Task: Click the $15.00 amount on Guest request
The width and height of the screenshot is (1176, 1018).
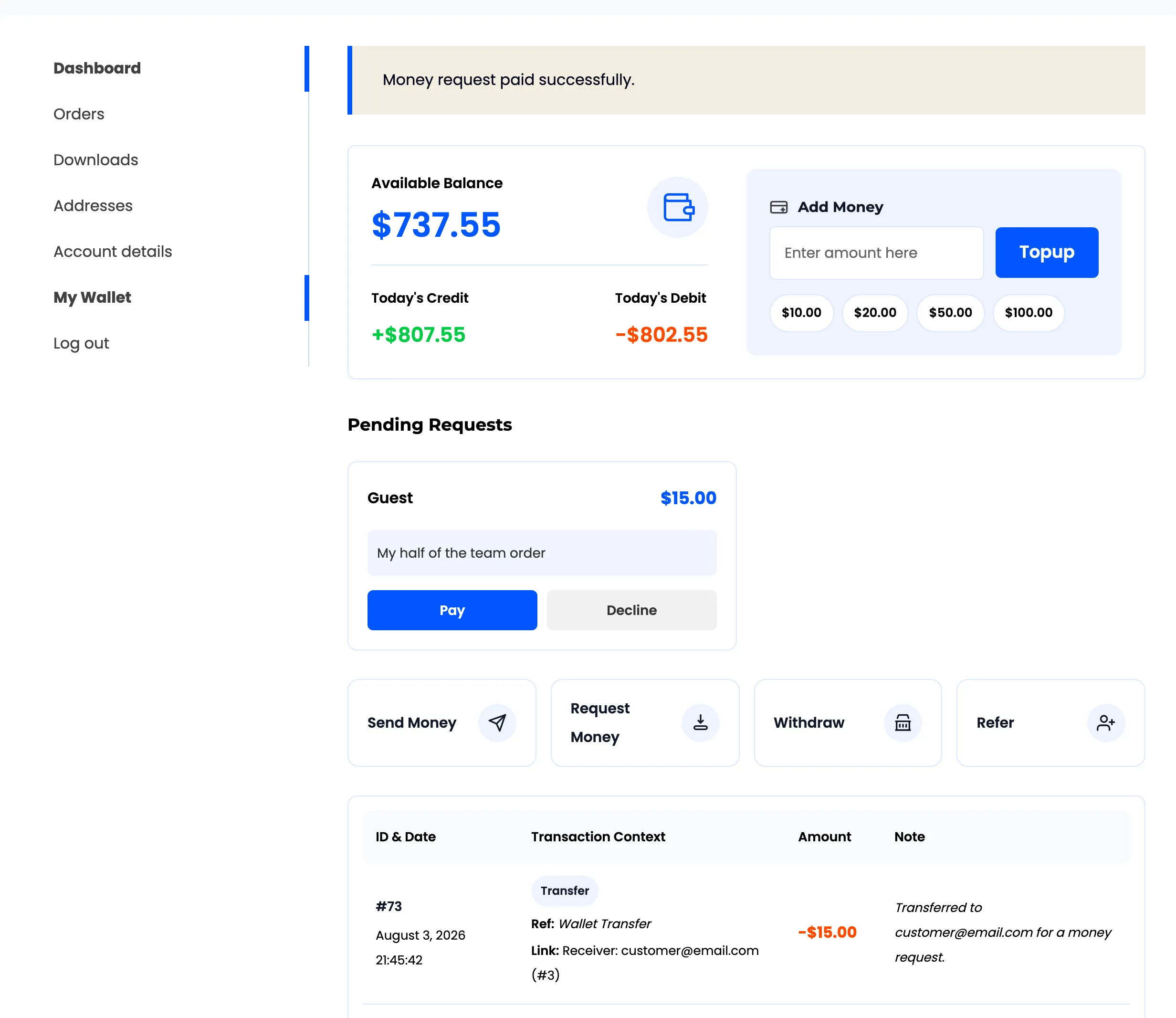Action: 688,498
